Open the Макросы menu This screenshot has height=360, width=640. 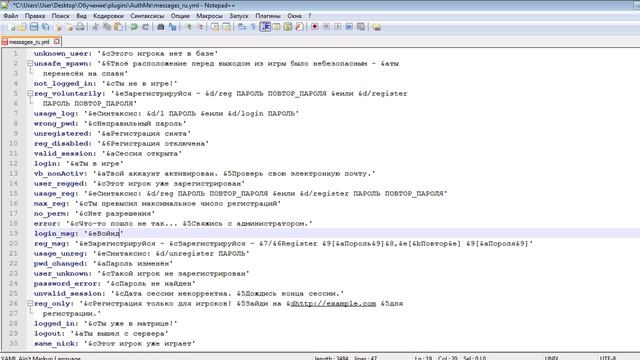pyautogui.click(x=209, y=16)
